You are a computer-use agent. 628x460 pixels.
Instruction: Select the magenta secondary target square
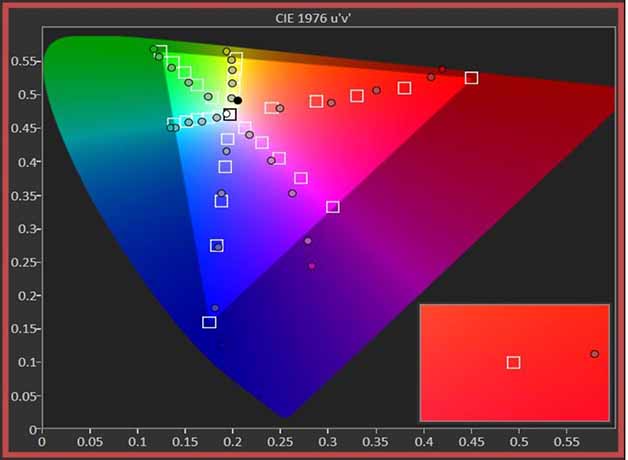[x=333, y=207]
